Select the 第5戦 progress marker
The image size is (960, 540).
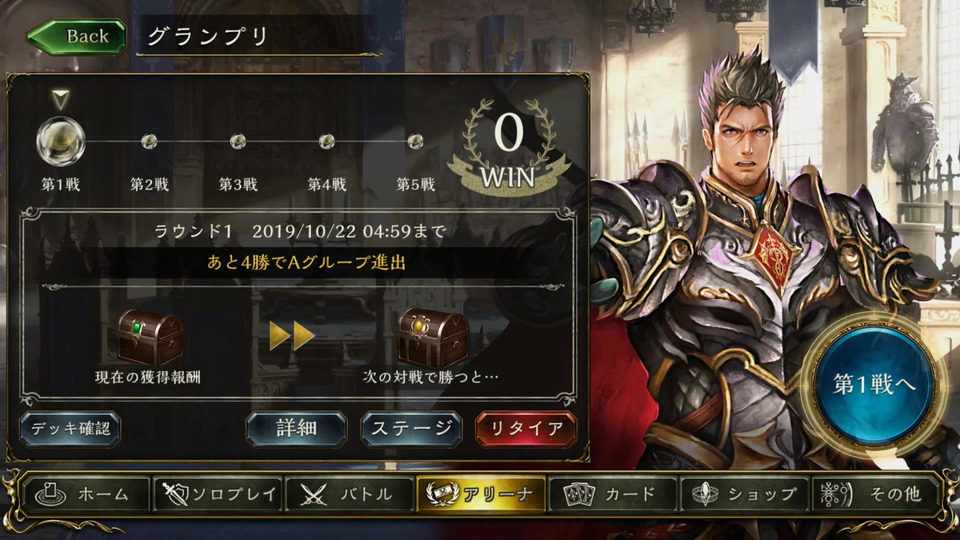pyautogui.click(x=415, y=142)
